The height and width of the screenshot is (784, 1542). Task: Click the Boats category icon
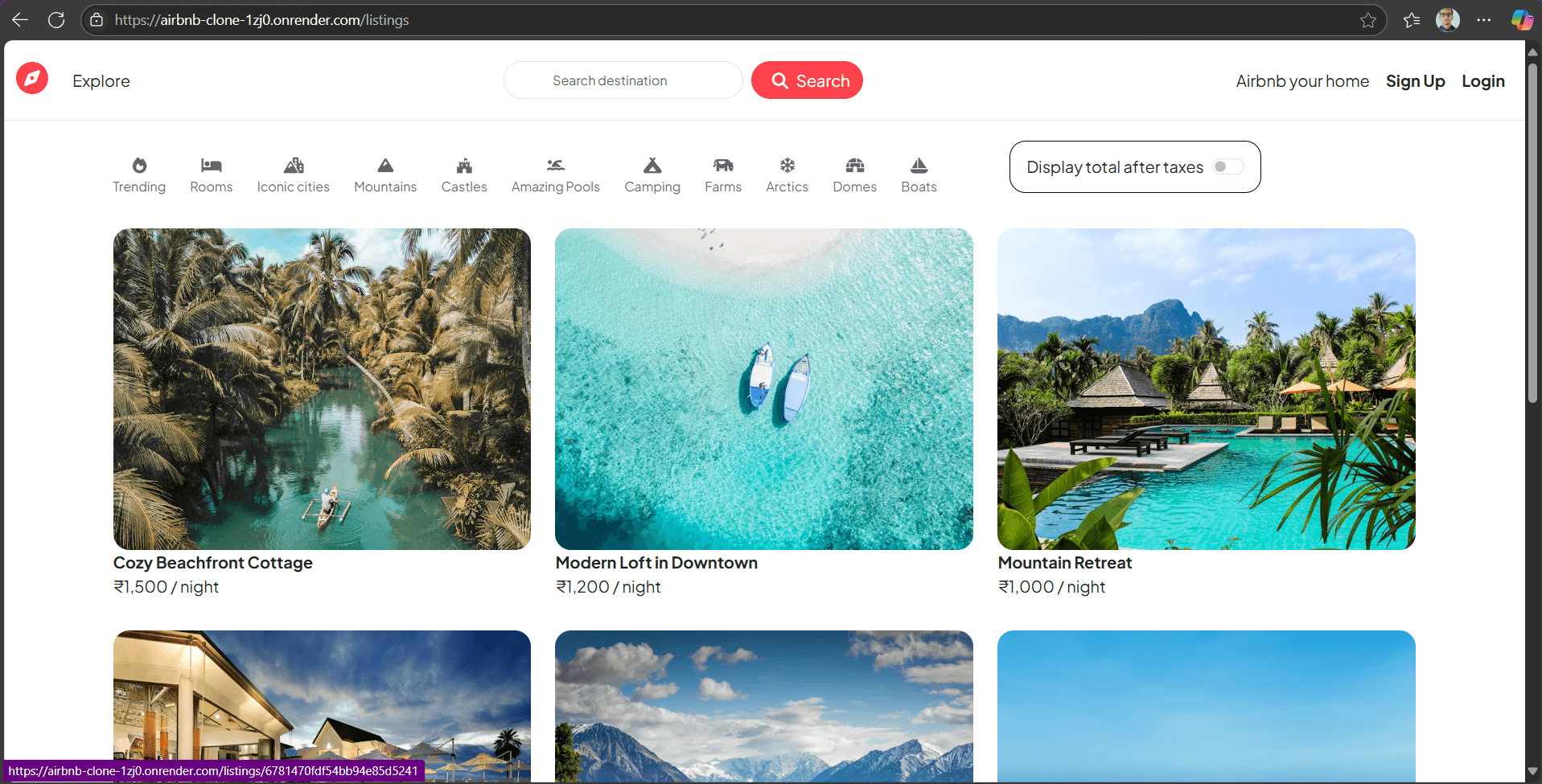click(x=919, y=173)
